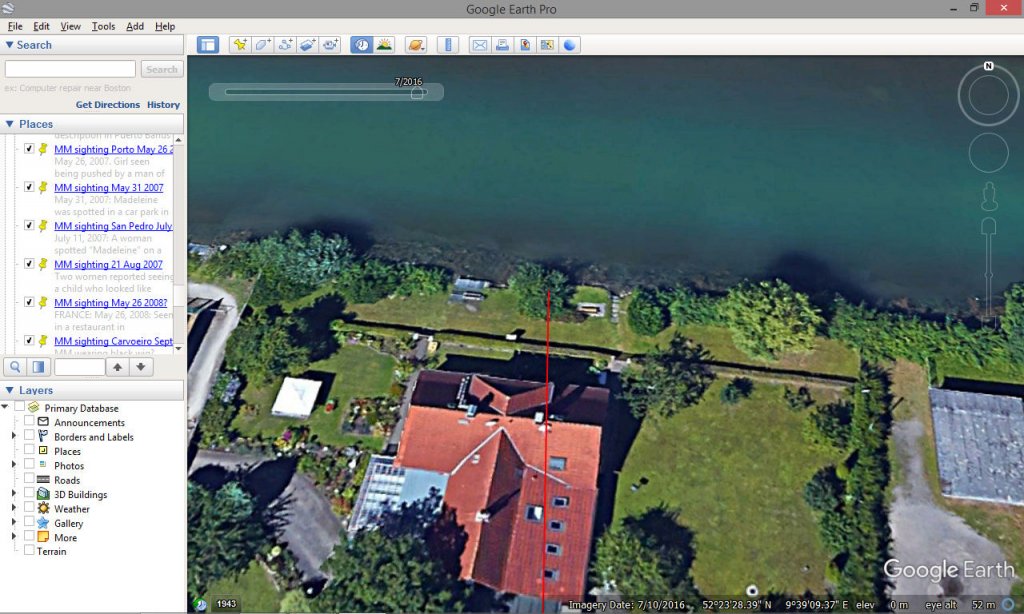This screenshot has width=1024, height=614.
Task: Click the historical imagery time slider handle
Action: [x=417, y=93]
